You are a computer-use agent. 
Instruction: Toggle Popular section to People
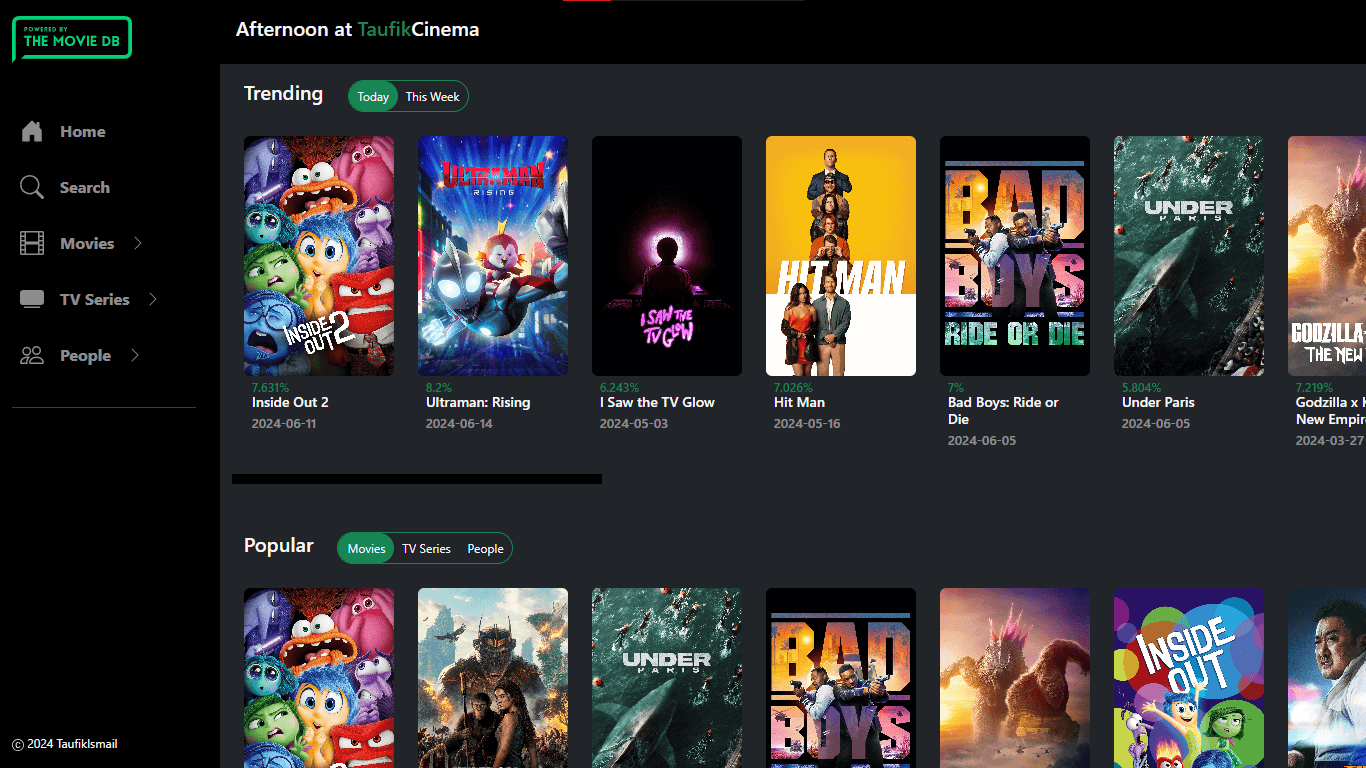pos(485,548)
